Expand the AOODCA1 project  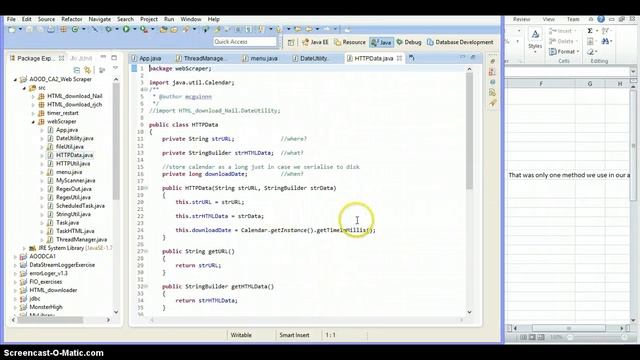[x=16, y=257]
